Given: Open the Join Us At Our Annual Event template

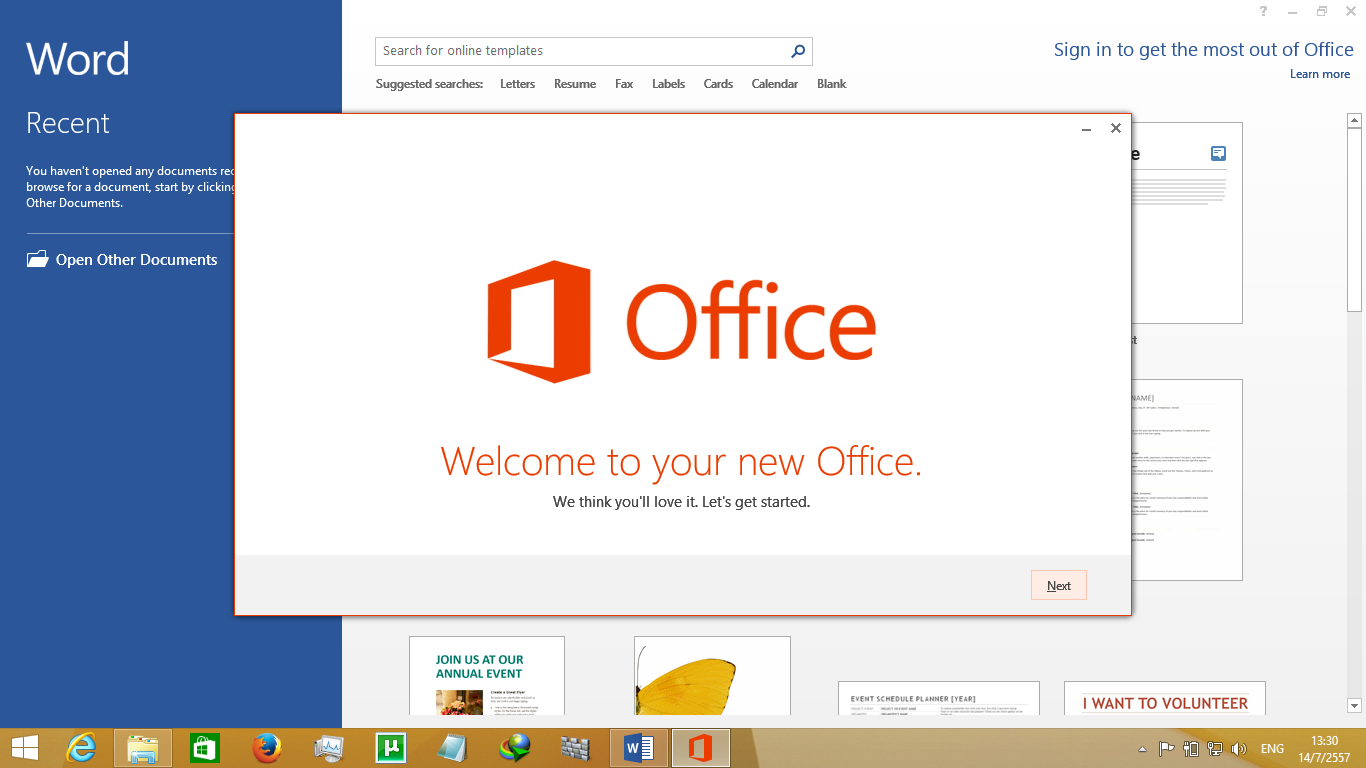Looking at the screenshot, I should point(487,675).
